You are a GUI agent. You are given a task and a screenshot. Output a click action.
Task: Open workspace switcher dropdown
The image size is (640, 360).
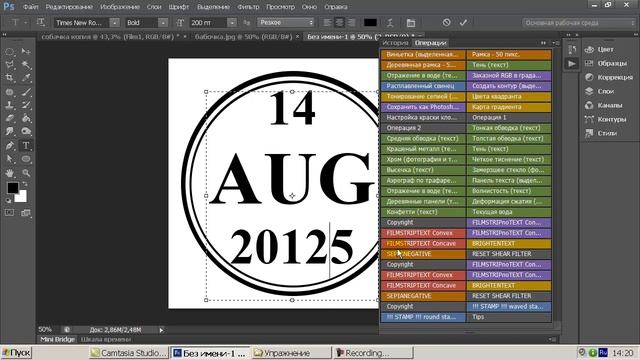click(579, 23)
